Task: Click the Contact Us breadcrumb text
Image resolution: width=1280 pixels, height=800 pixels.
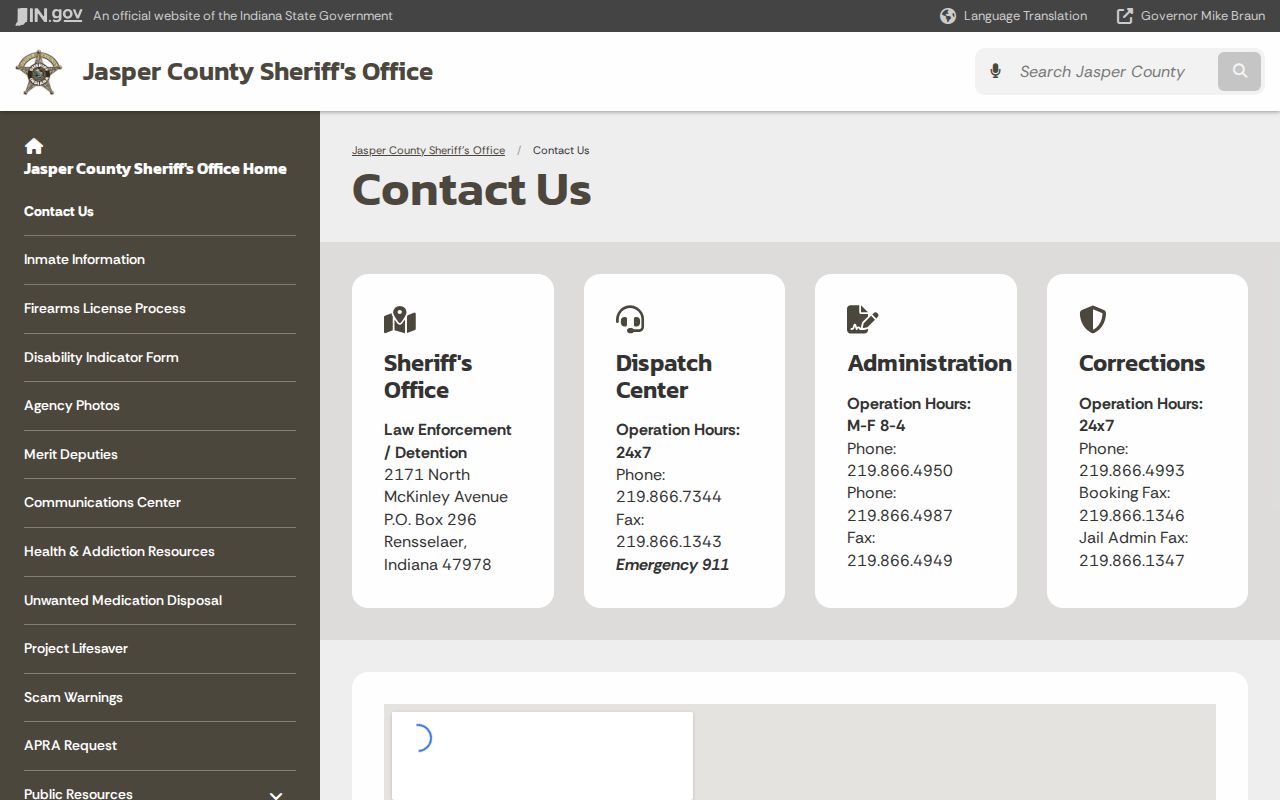Action: click(x=561, y=150)
